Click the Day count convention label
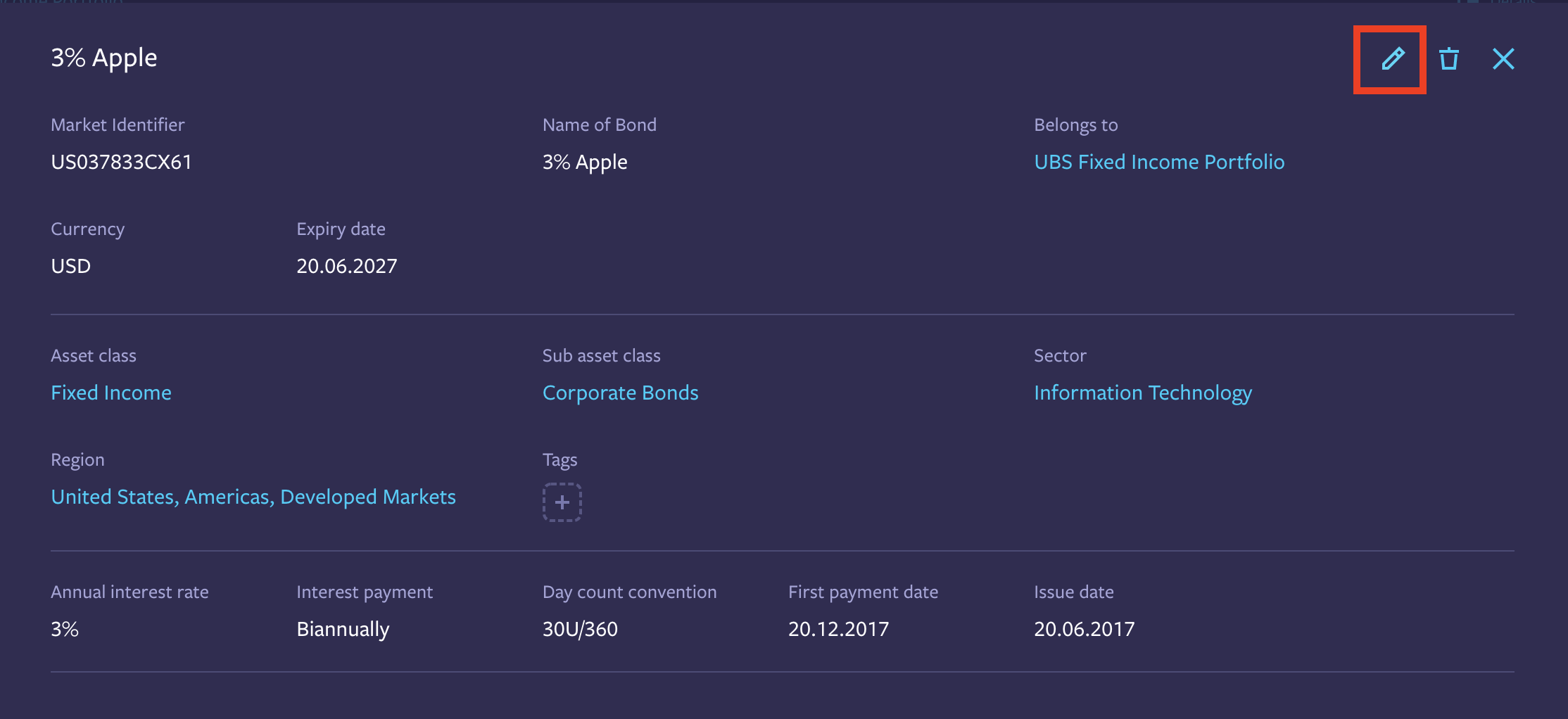Viewport: 1568px width, 719px height. [629, 592]
